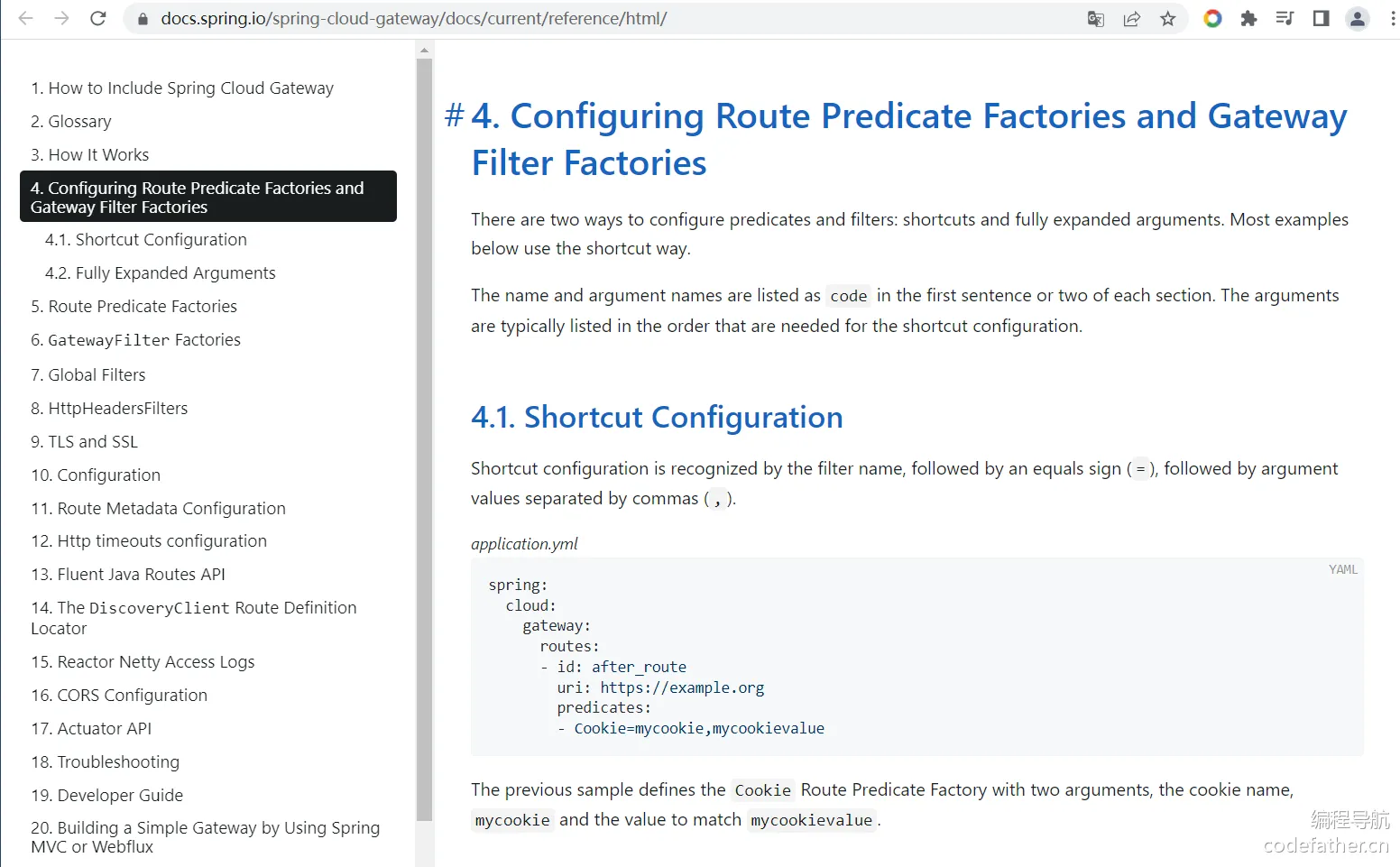Share this page icon in address bar
Viewport: 1400px width, 867px height.
tap(1132, 19)
